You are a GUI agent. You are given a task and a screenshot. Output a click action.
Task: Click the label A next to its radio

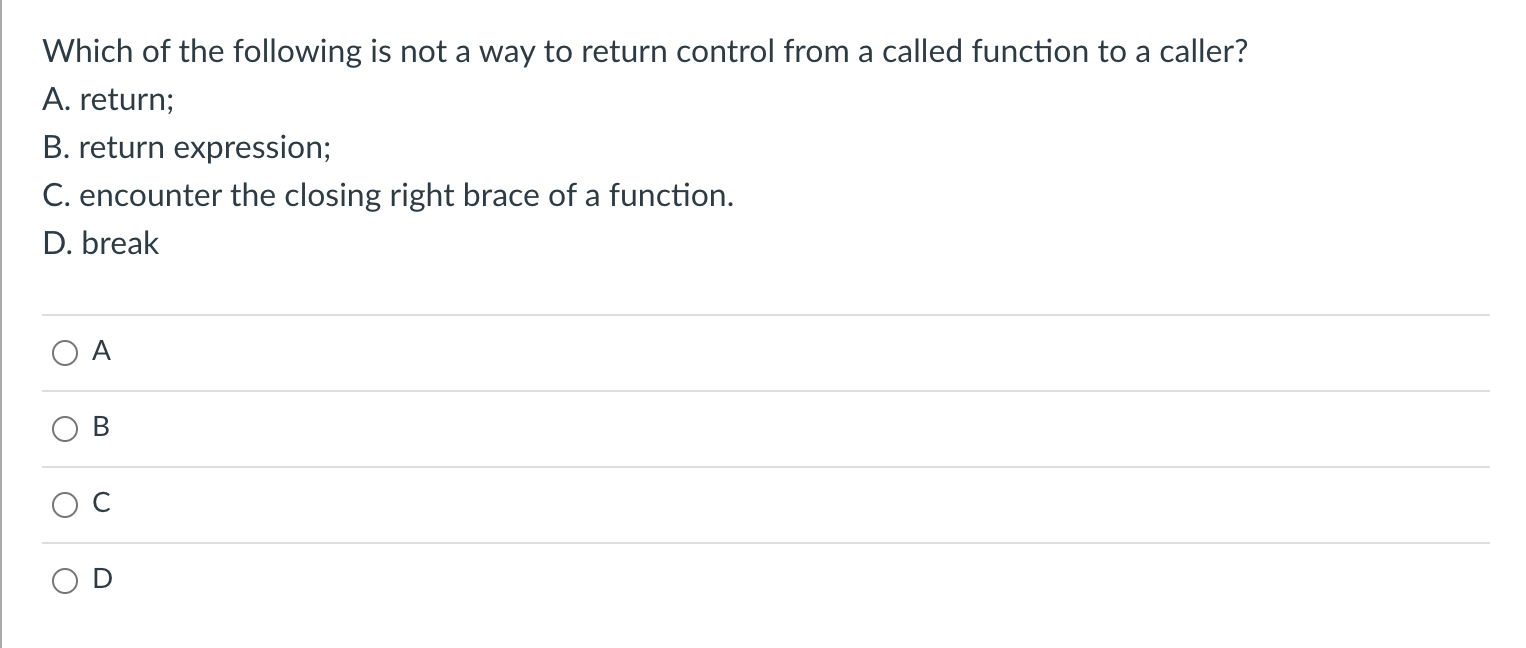tap(101, 352)
